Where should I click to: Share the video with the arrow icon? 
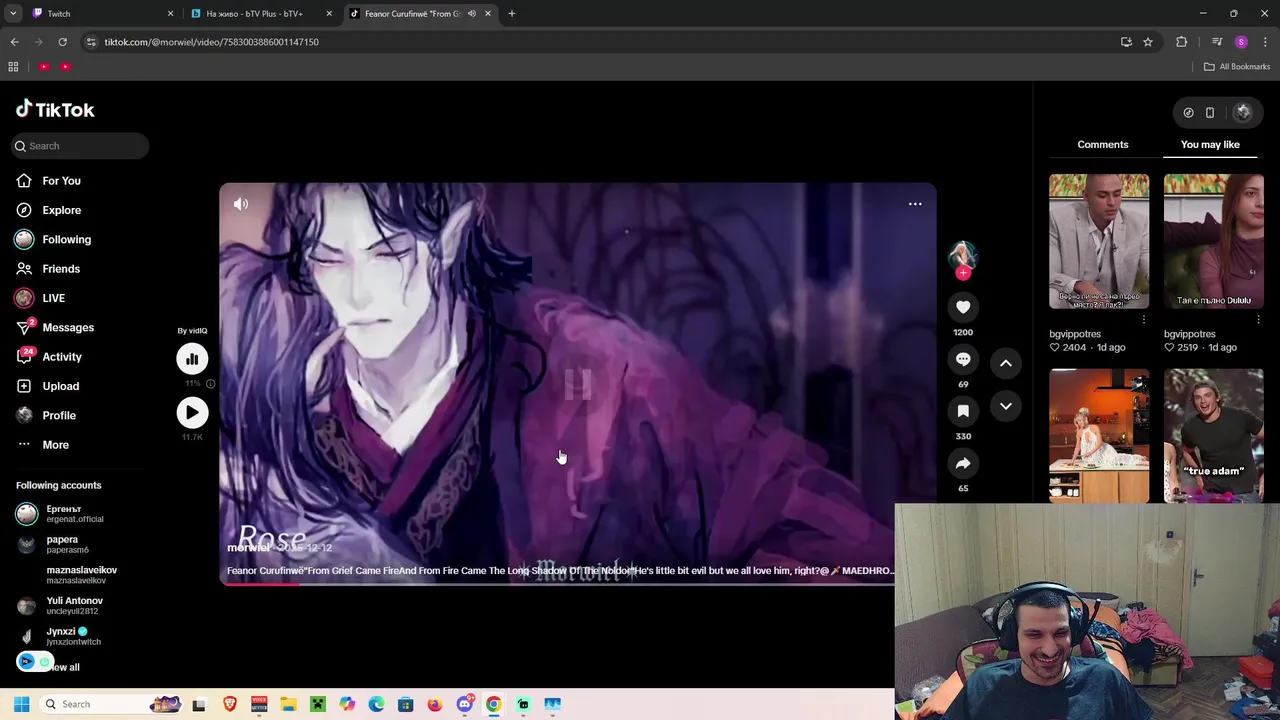(x=963, y=463)
